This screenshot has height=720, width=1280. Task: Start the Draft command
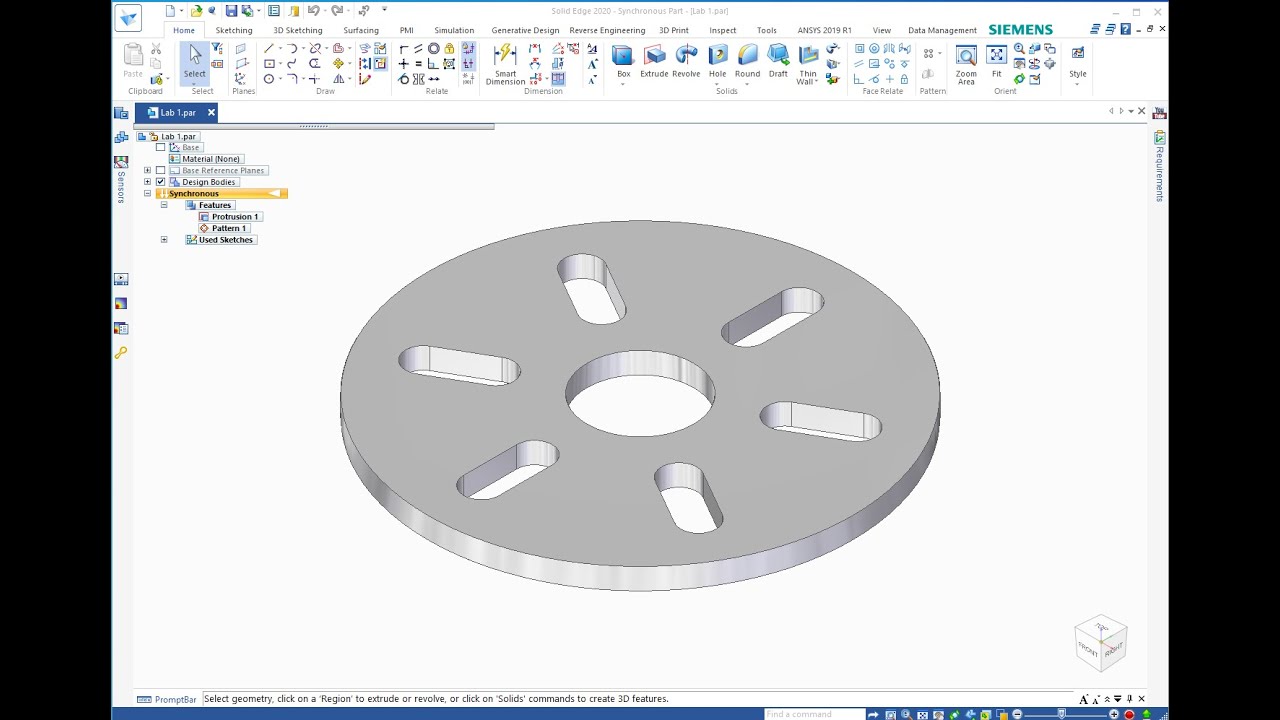click(778, 60)
